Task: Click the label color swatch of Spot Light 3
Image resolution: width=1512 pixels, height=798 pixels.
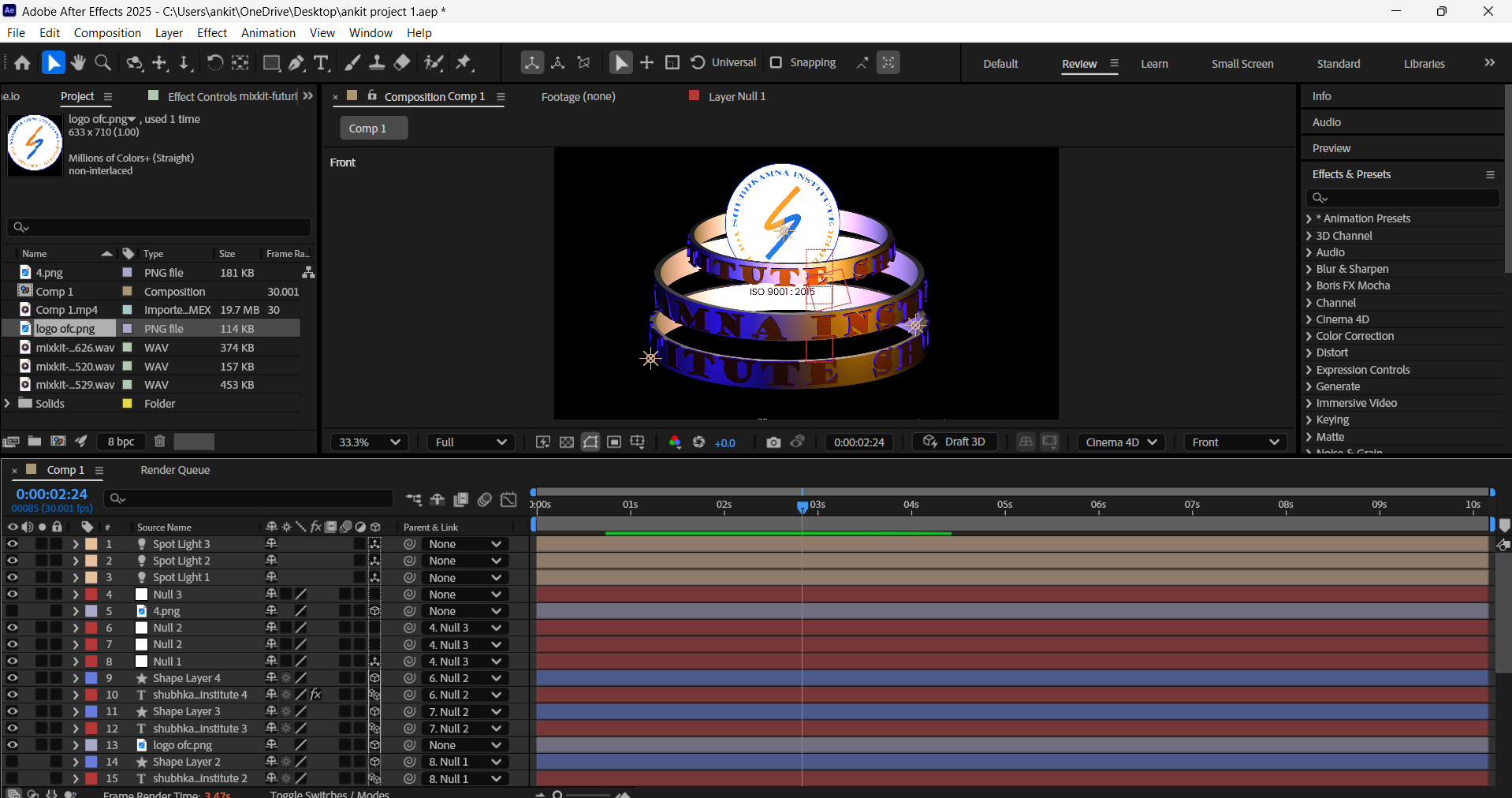Action: click(91, 544)
